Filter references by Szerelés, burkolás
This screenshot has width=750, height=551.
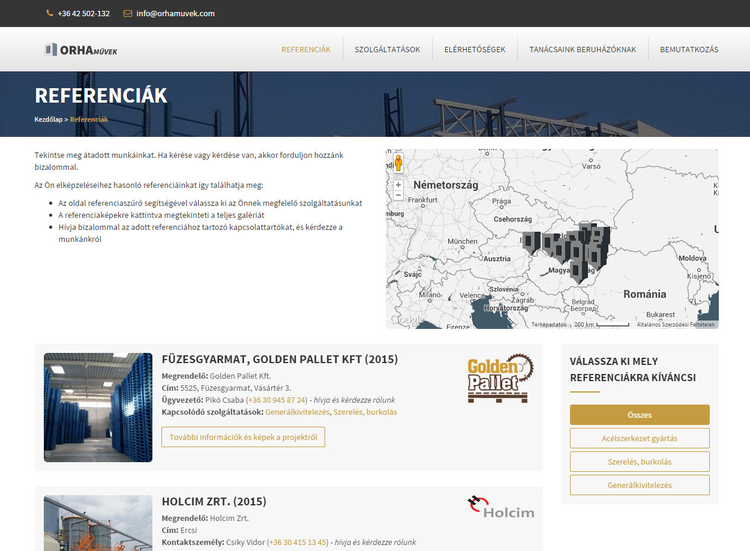[639, 462]
